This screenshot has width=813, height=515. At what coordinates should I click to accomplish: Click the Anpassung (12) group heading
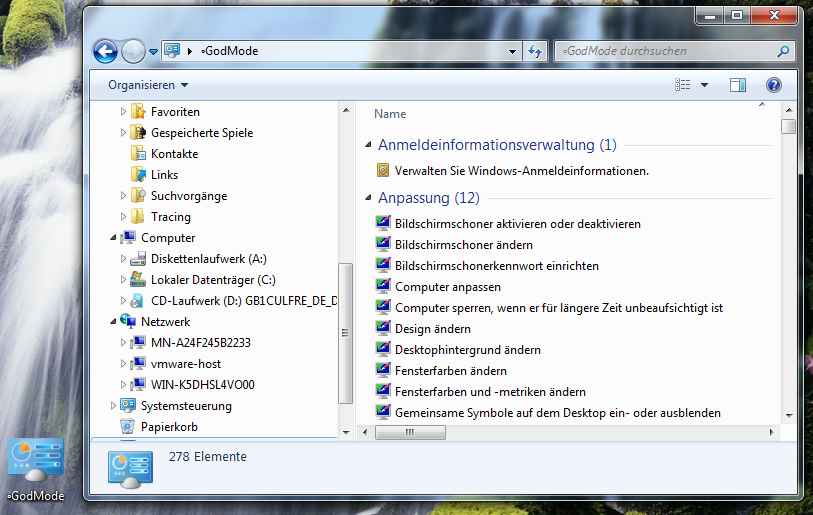pyautogui.click(x=429, y=198)
